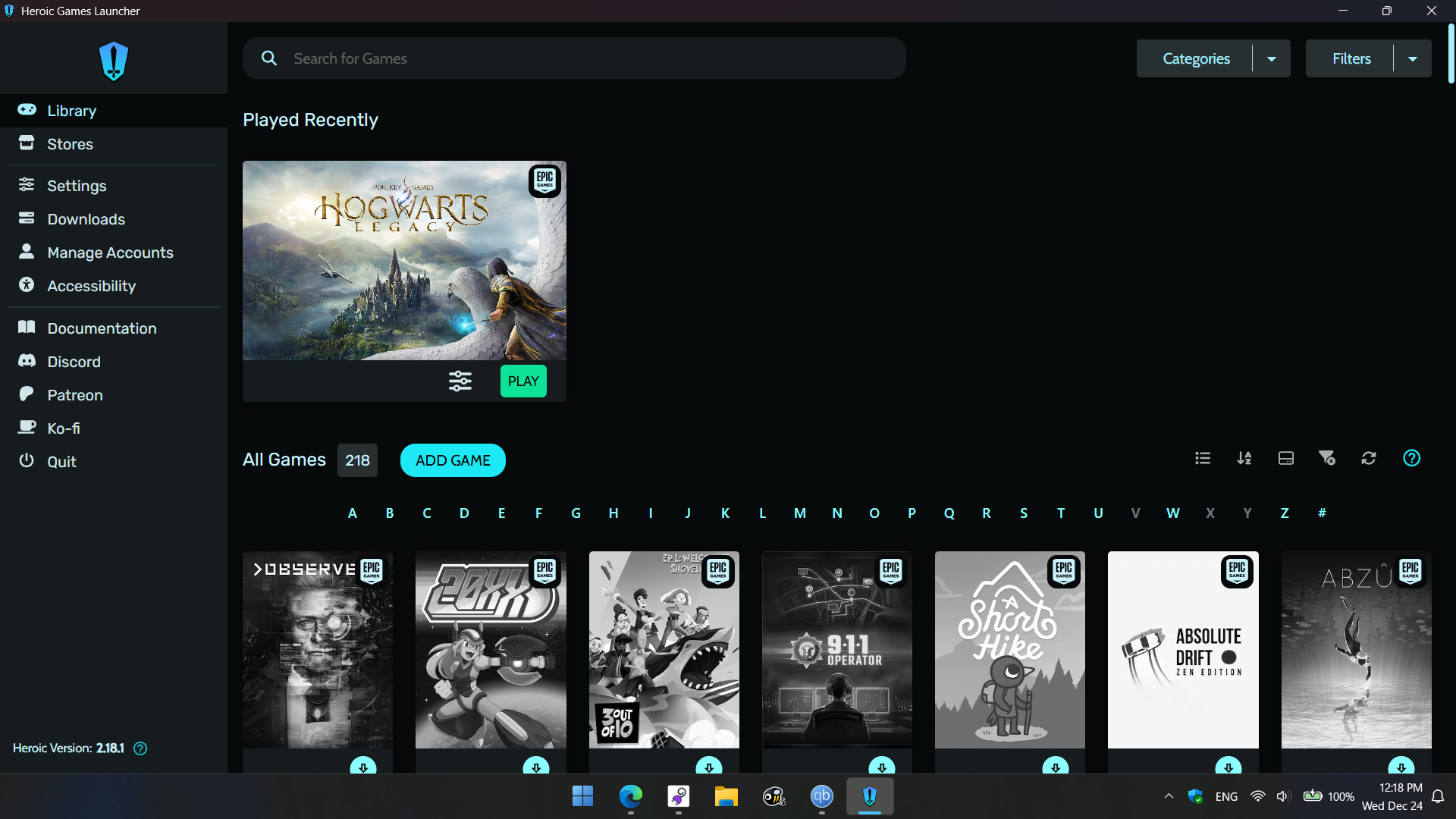
Task: Jump to letter M in alphabet filter
Action: pos(799,513)
